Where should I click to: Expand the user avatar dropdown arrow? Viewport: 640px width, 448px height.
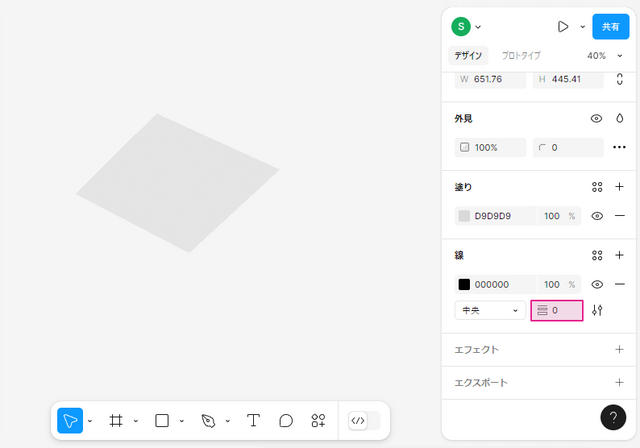click(x=478, y=27)
